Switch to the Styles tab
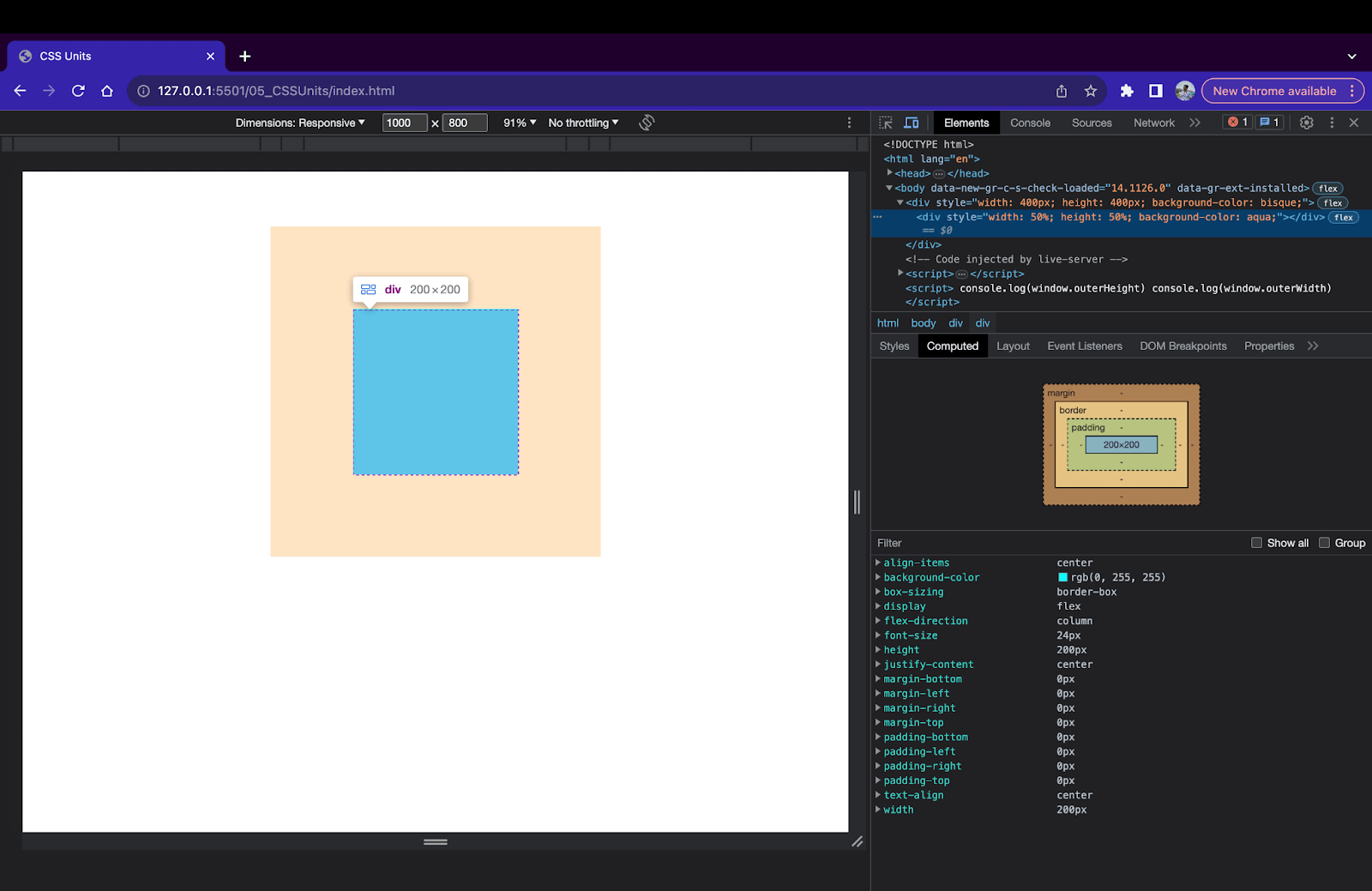This screenshot has height=891, width=1372. [x=894, y=346]
